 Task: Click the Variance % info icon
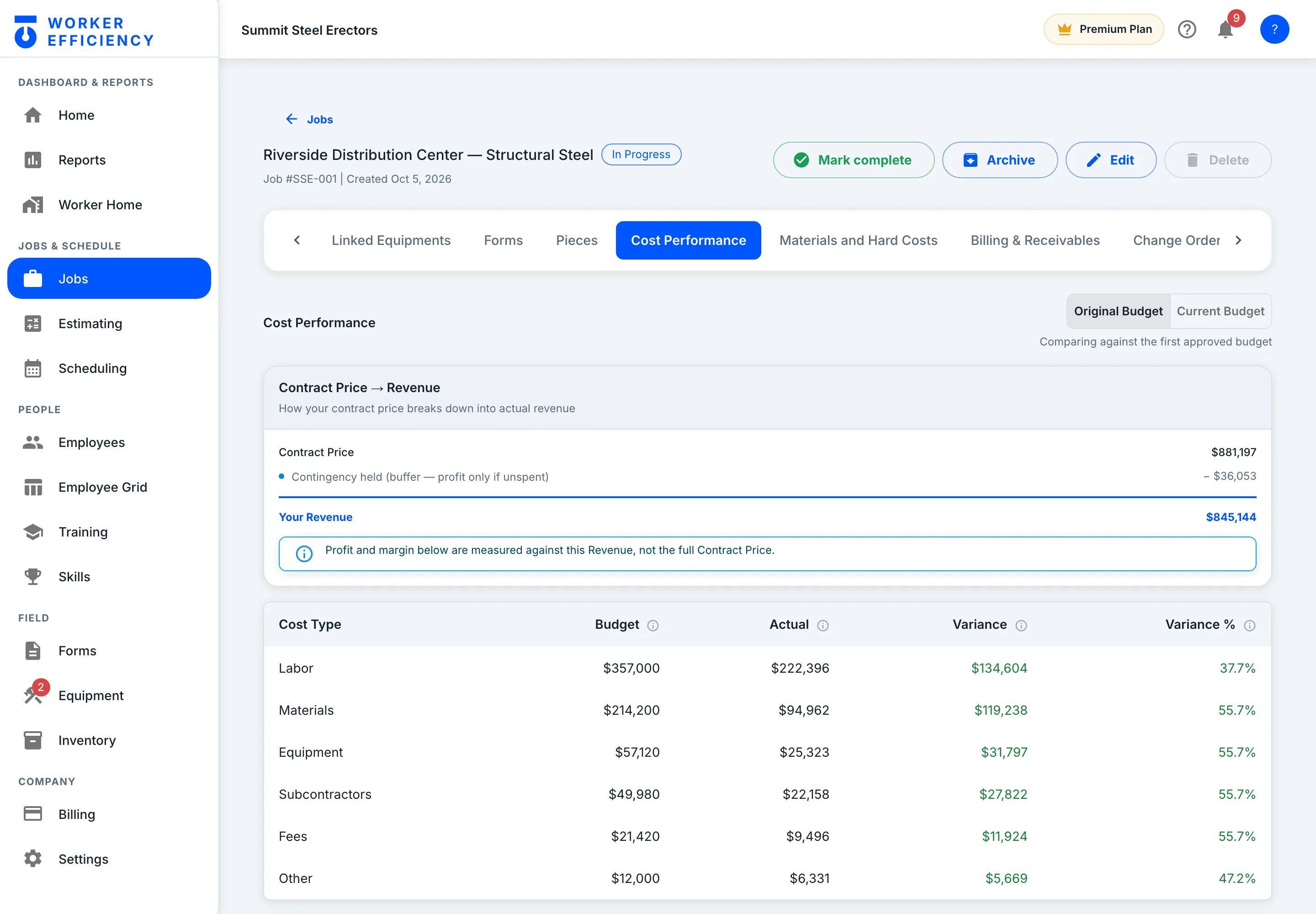[1250, 625]
